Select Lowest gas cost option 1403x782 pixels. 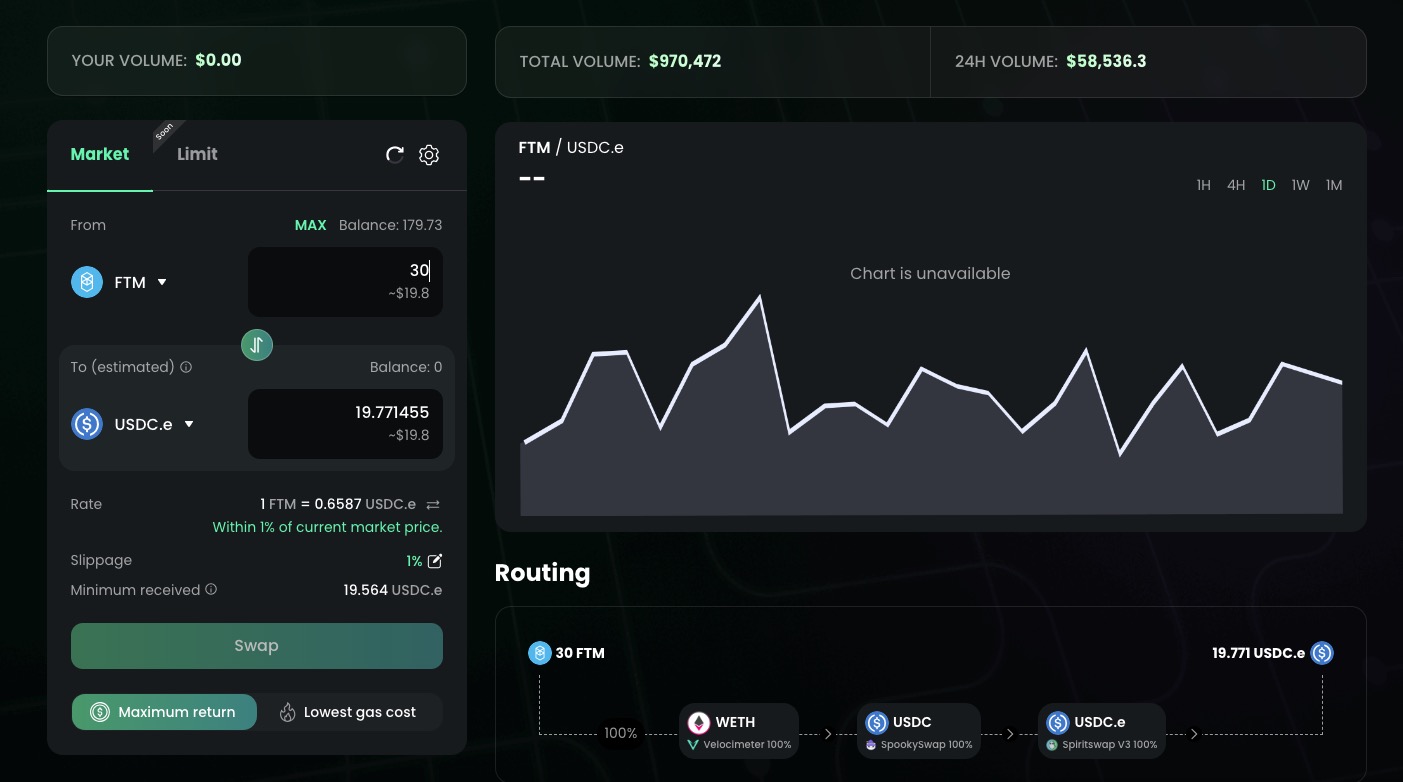pos(348,712)
